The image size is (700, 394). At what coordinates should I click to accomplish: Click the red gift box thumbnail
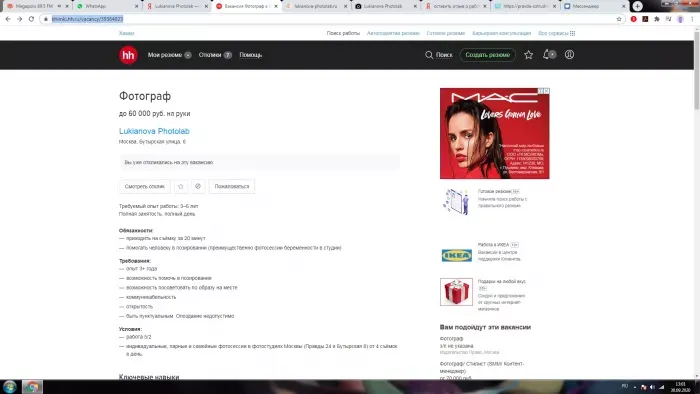(456, 292)
